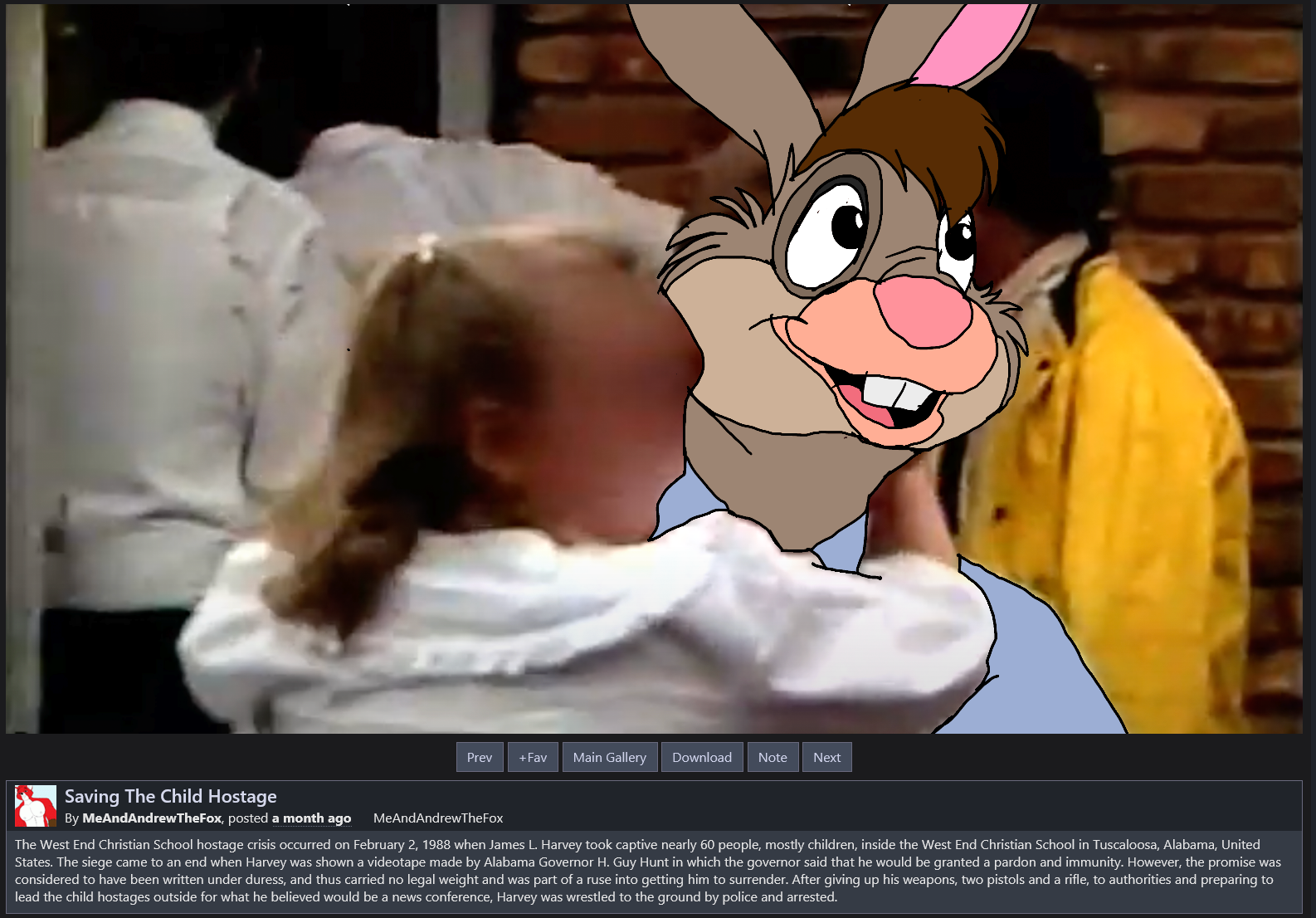
Task: Open the Main Gallery button
Action: point(610,757)
